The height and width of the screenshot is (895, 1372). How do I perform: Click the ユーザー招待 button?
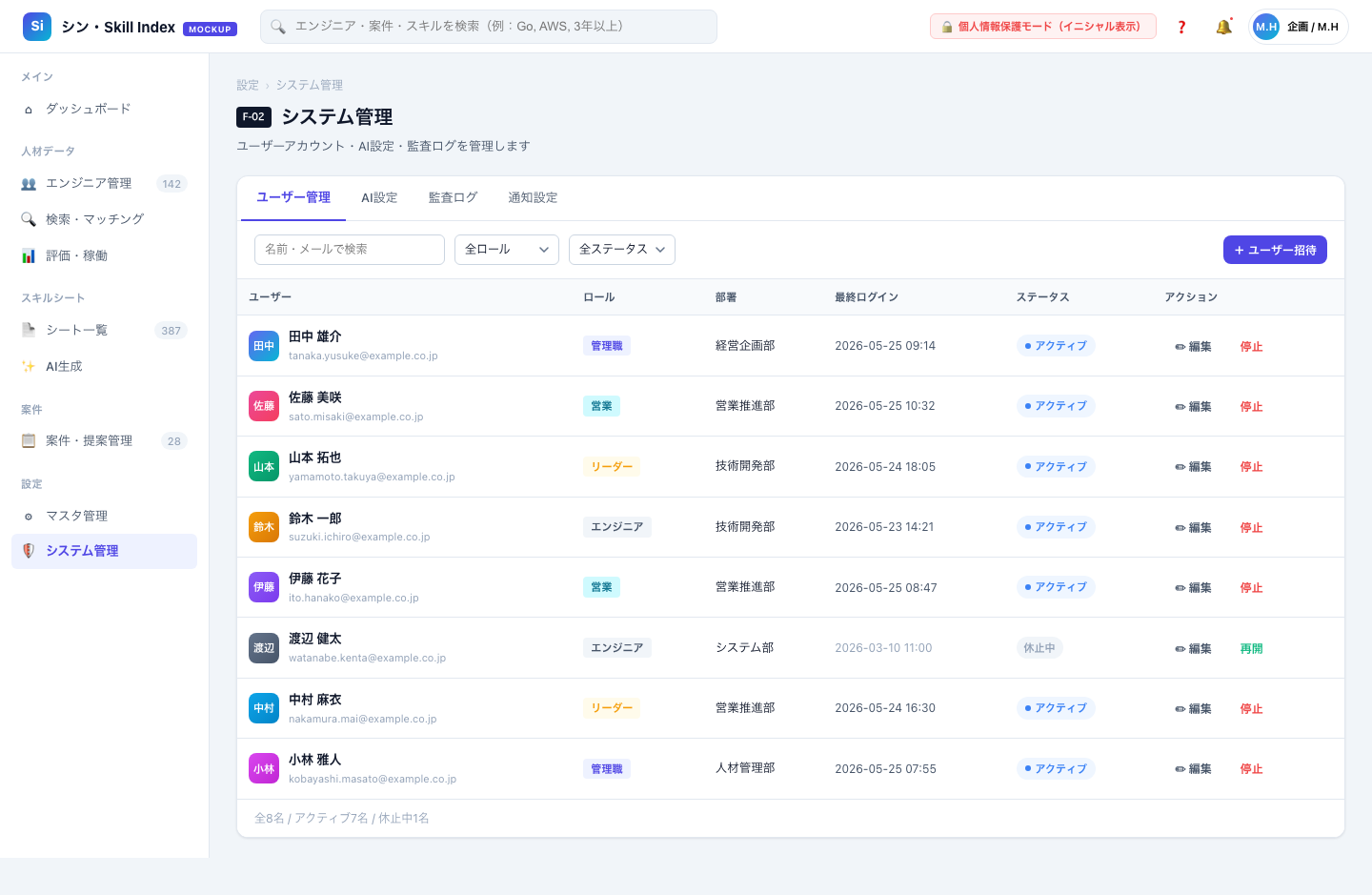click(x=1275, y=250)
